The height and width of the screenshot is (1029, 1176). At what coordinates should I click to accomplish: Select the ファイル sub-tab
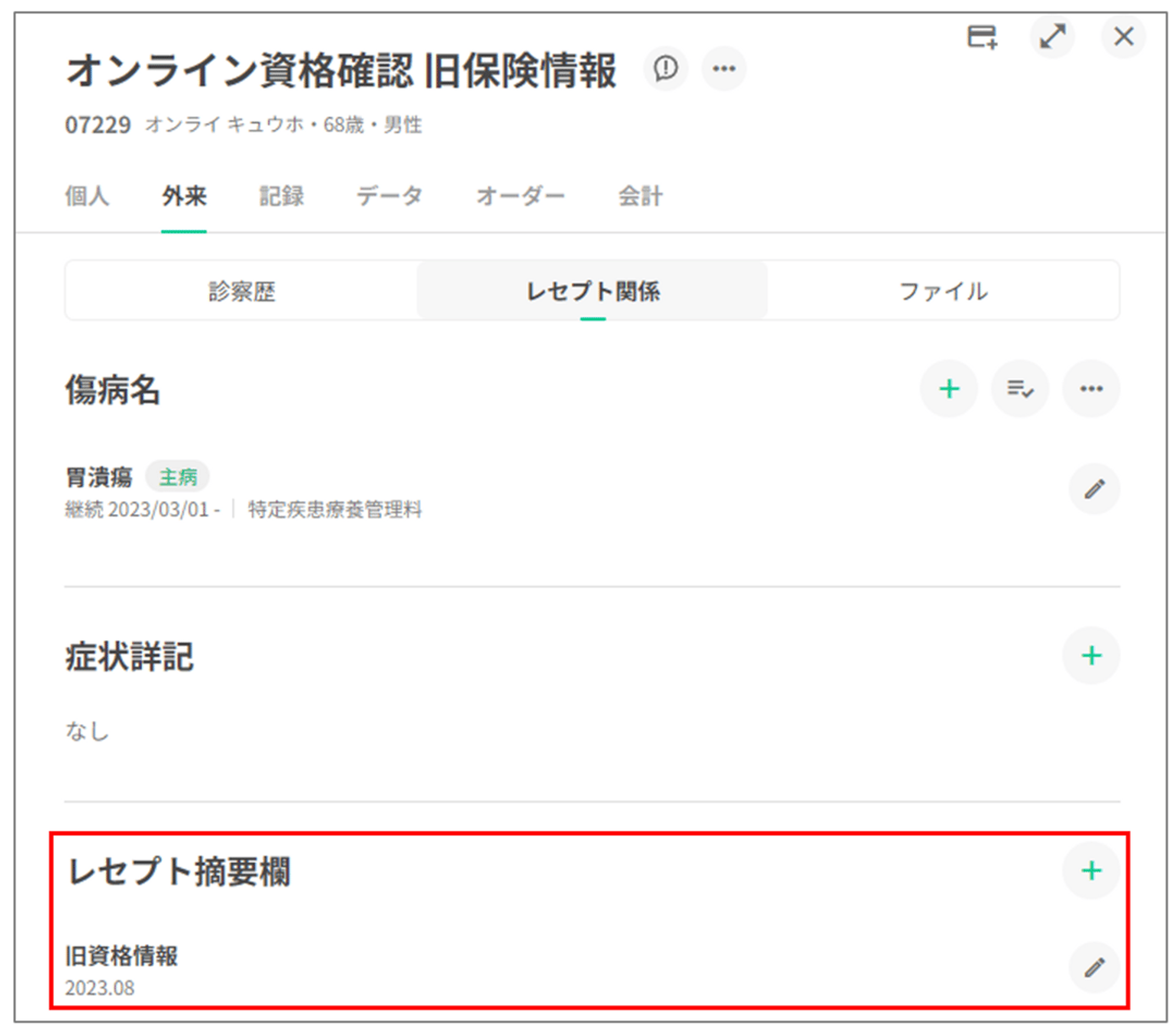pyautogui.click(x=943, y=291)
